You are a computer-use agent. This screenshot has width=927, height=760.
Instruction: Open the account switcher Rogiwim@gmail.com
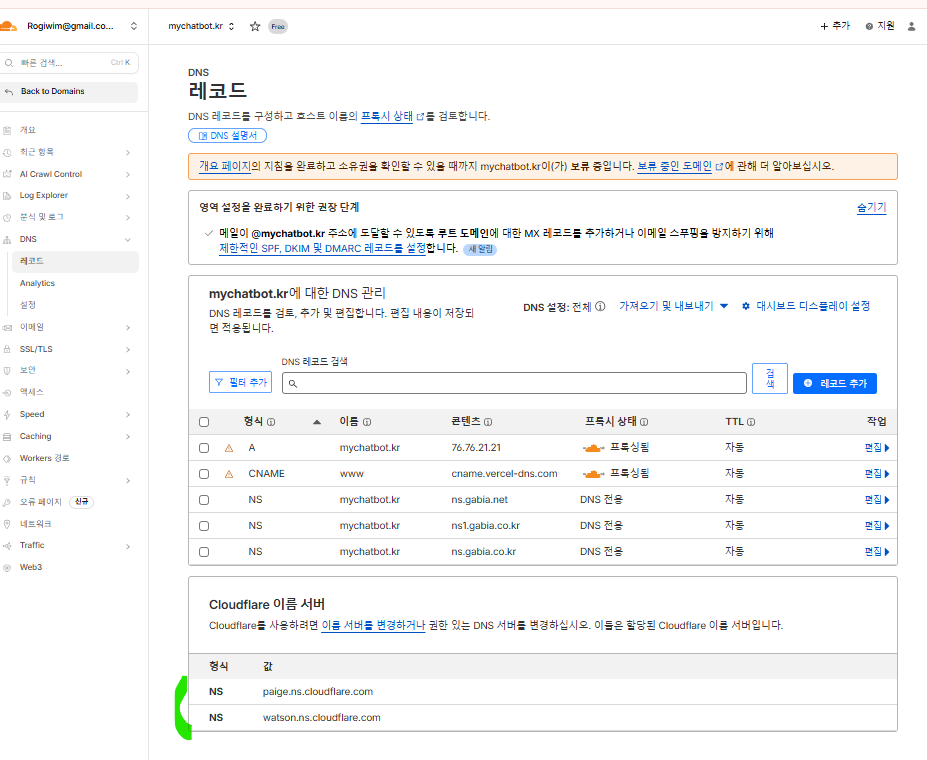point(82,26)
